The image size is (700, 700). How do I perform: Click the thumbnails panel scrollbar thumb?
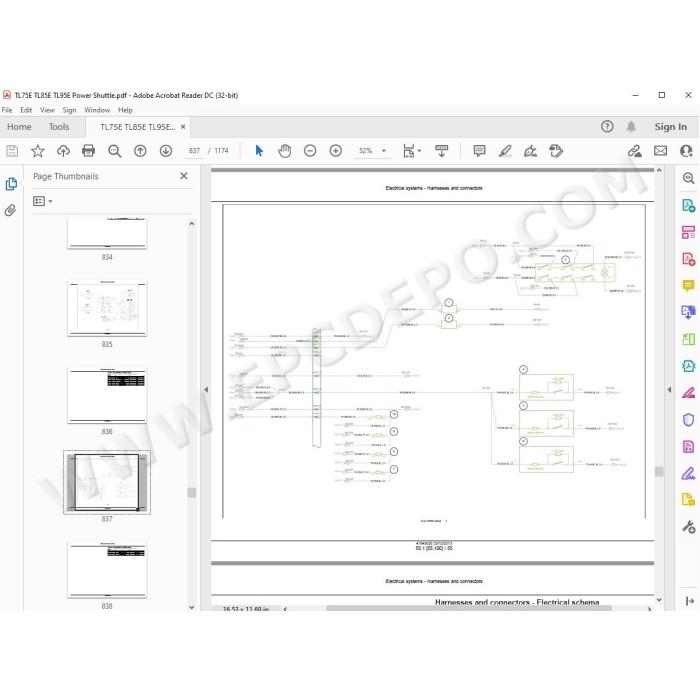tap(192, 492)
